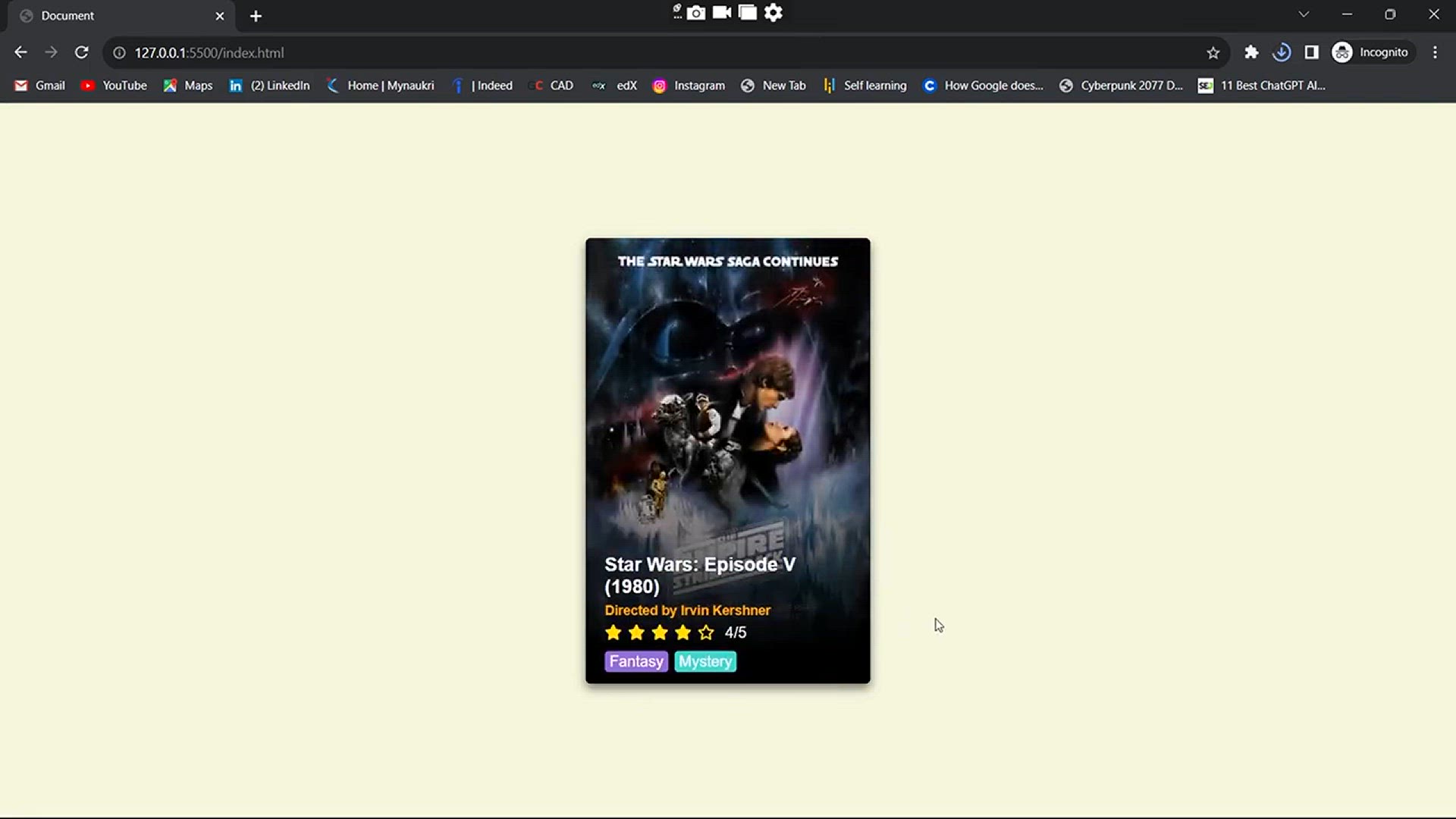Click the address bar URL
This screenshot has height=819, width=1456.
209,53
